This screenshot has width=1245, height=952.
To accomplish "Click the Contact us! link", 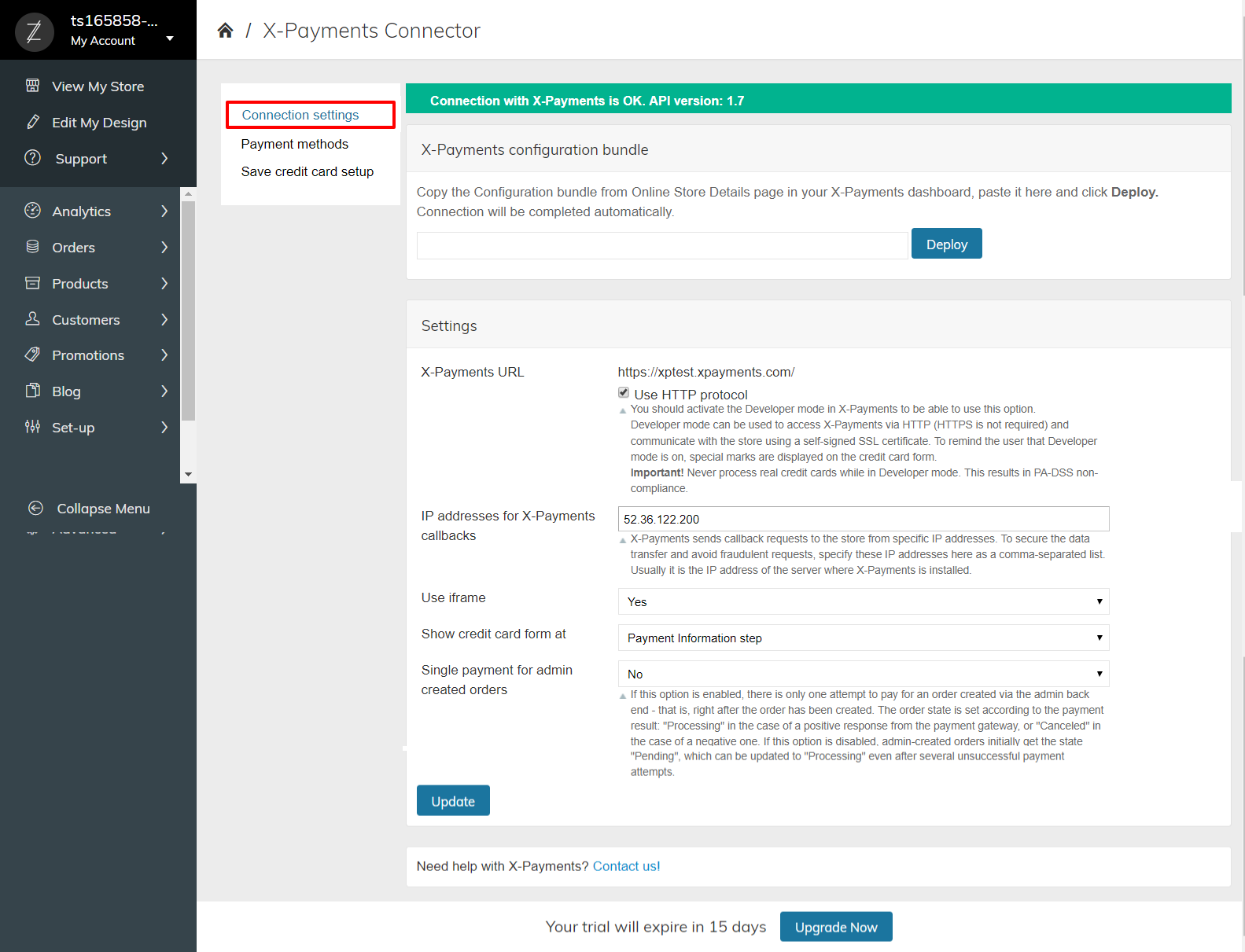I will pyautogui.click(x=626, y=866).
